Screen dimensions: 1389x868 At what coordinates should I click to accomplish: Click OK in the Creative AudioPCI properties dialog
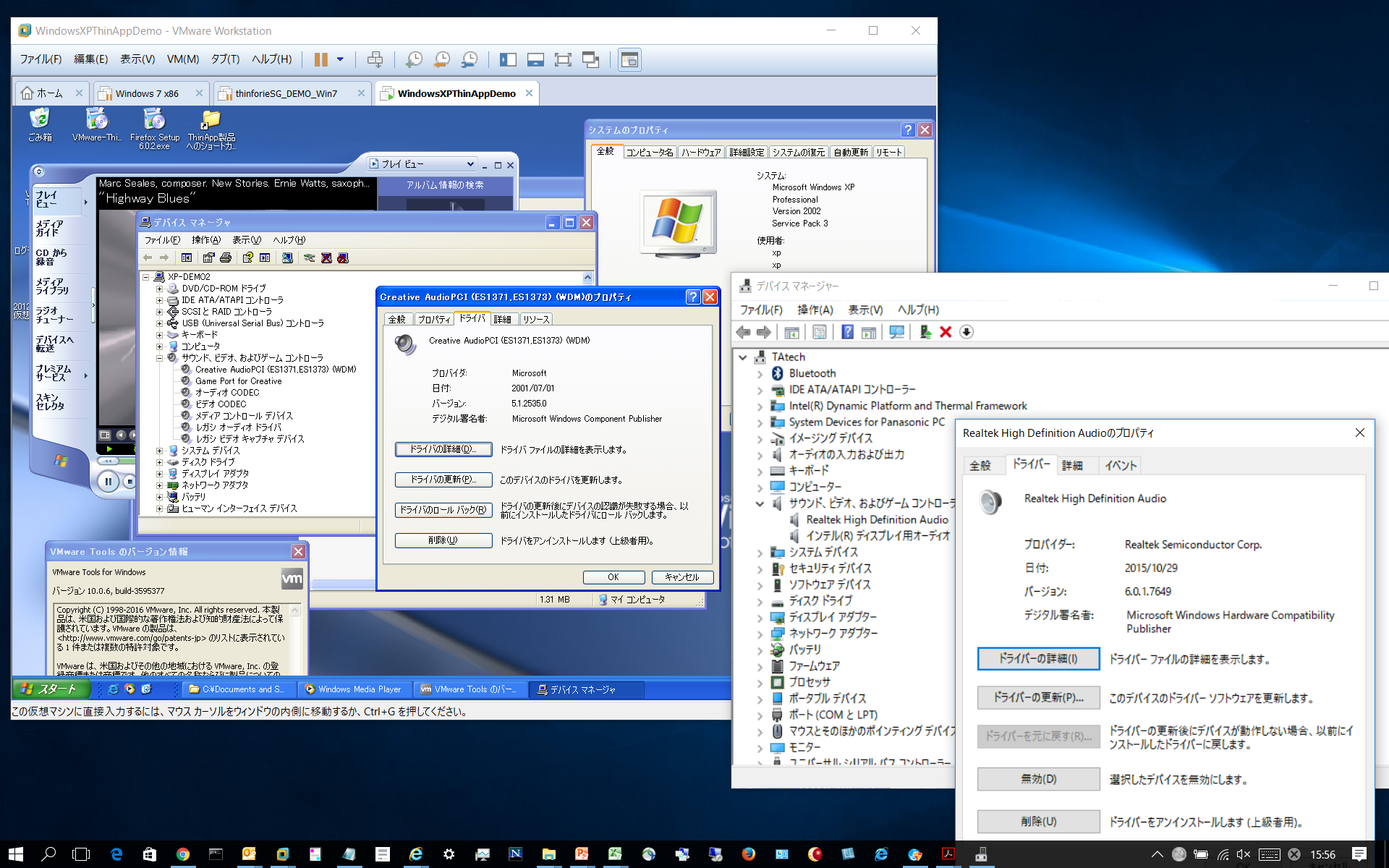coord(613,577)
